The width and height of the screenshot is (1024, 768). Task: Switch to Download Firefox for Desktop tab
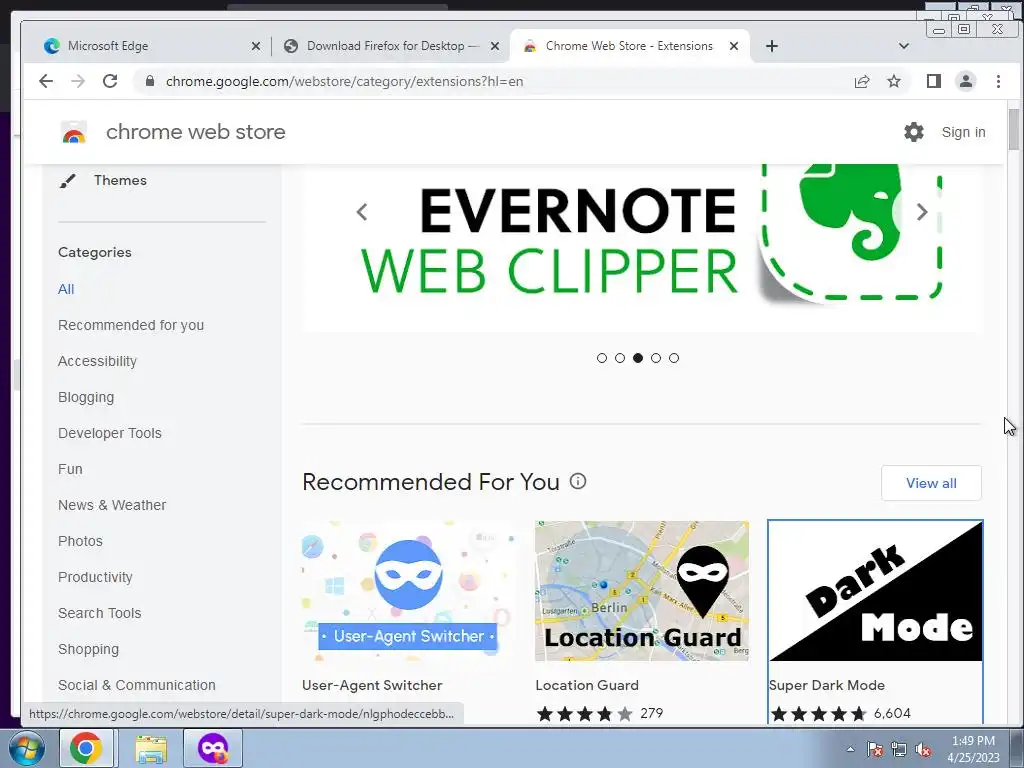click(x=391, y=46)
